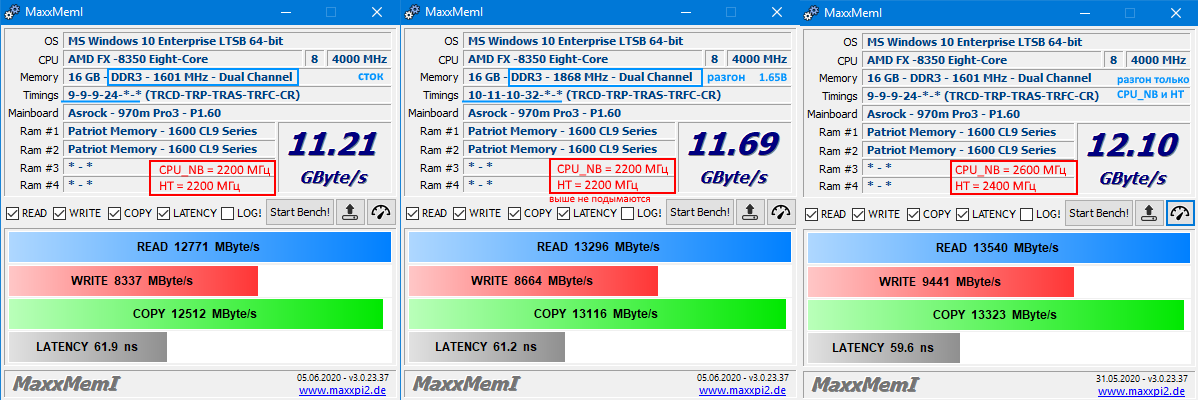The height and width of the screenshot is (400, 1198).
Task: Start Bench! in the right window
Action: pyautogui.click(x=1099, y=212)
